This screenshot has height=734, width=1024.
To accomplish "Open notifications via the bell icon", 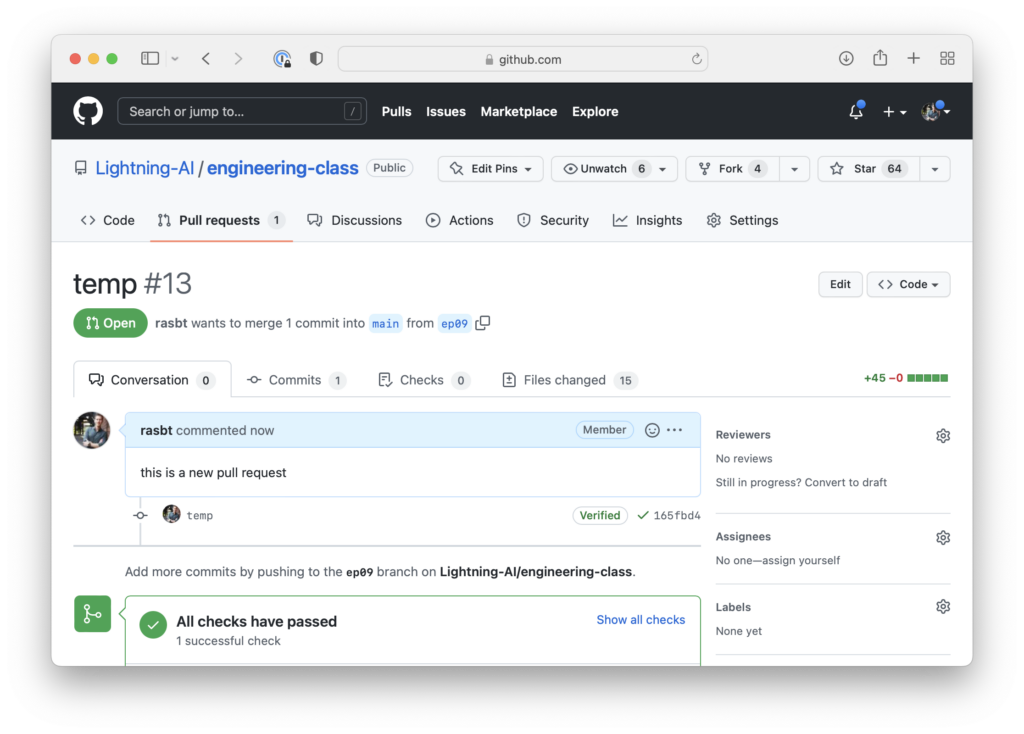I will click(855, 111).
